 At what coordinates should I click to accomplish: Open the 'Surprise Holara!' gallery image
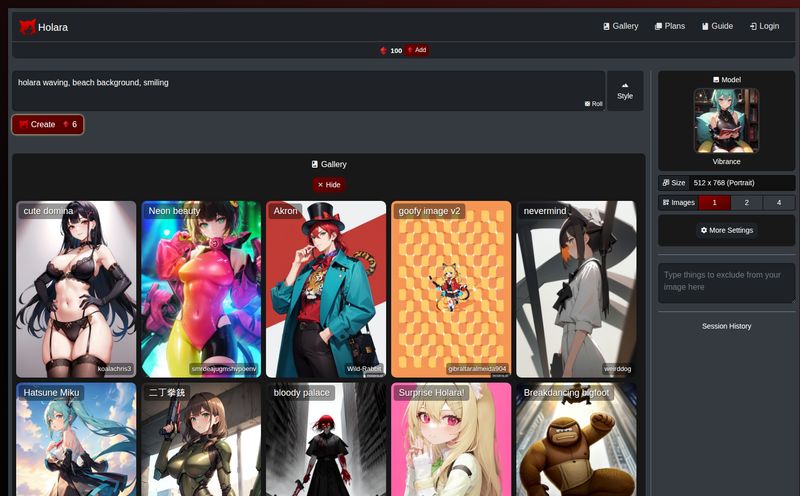451,439
